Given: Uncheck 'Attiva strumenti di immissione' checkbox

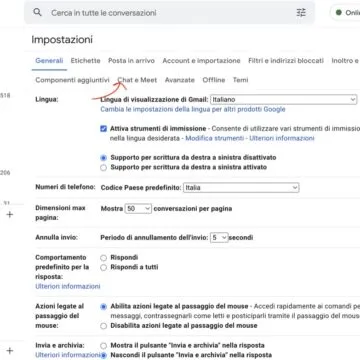Looking at the screenshot, I should [103, 129].
